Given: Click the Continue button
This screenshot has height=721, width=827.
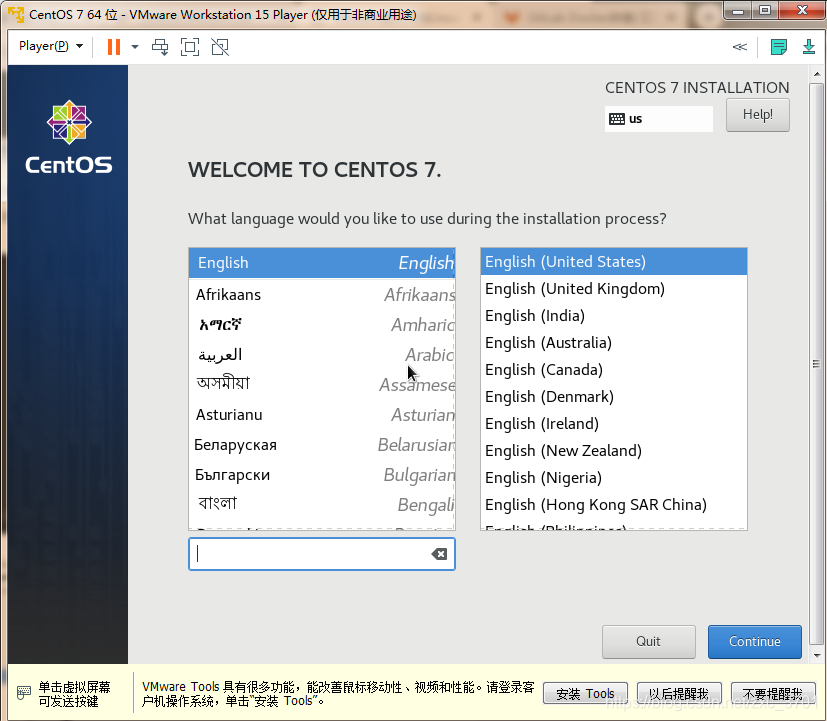Looking at the screenshot, I should coord(755,641).
